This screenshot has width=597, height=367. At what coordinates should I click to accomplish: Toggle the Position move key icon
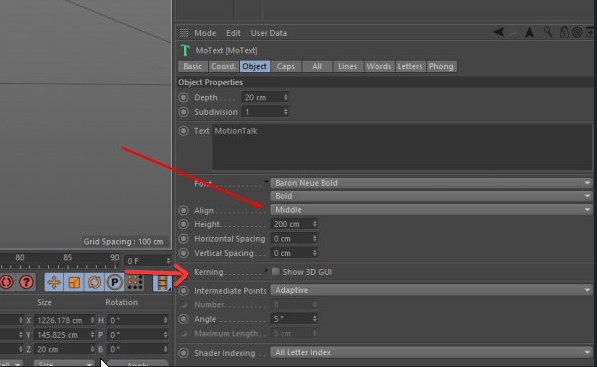click(54, 282)
